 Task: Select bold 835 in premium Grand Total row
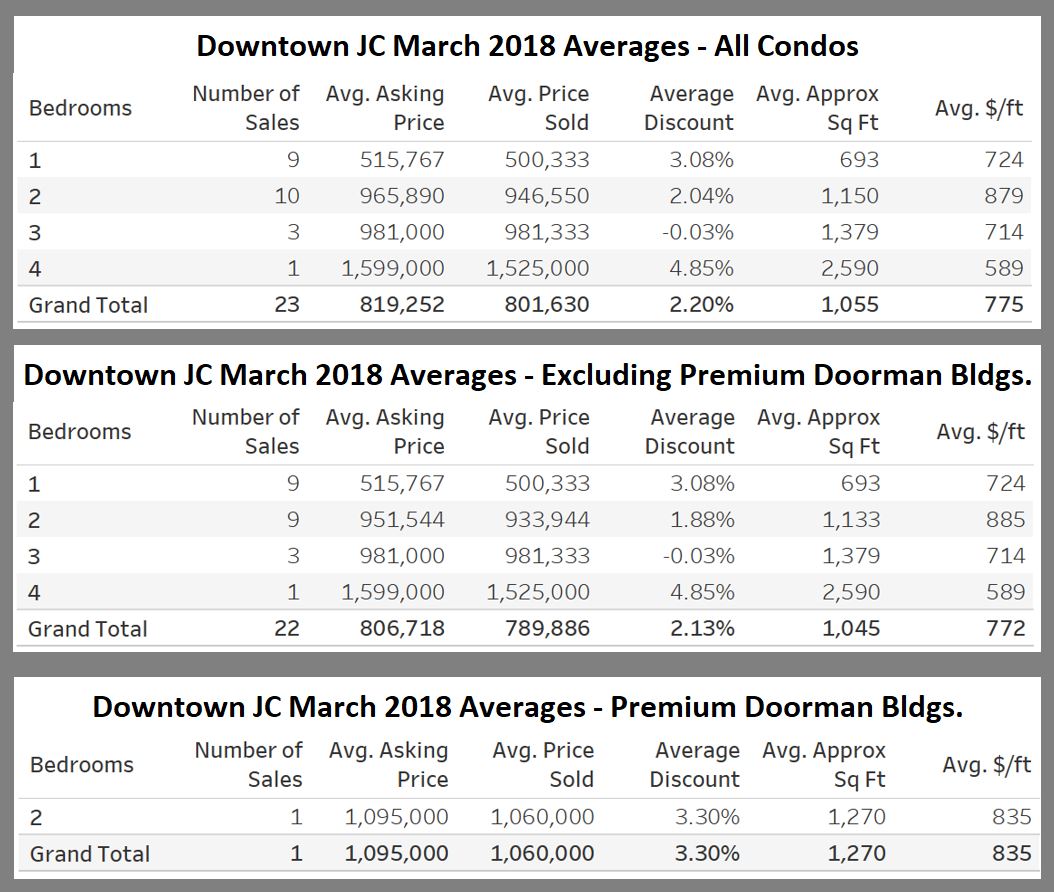[1012, 854]
